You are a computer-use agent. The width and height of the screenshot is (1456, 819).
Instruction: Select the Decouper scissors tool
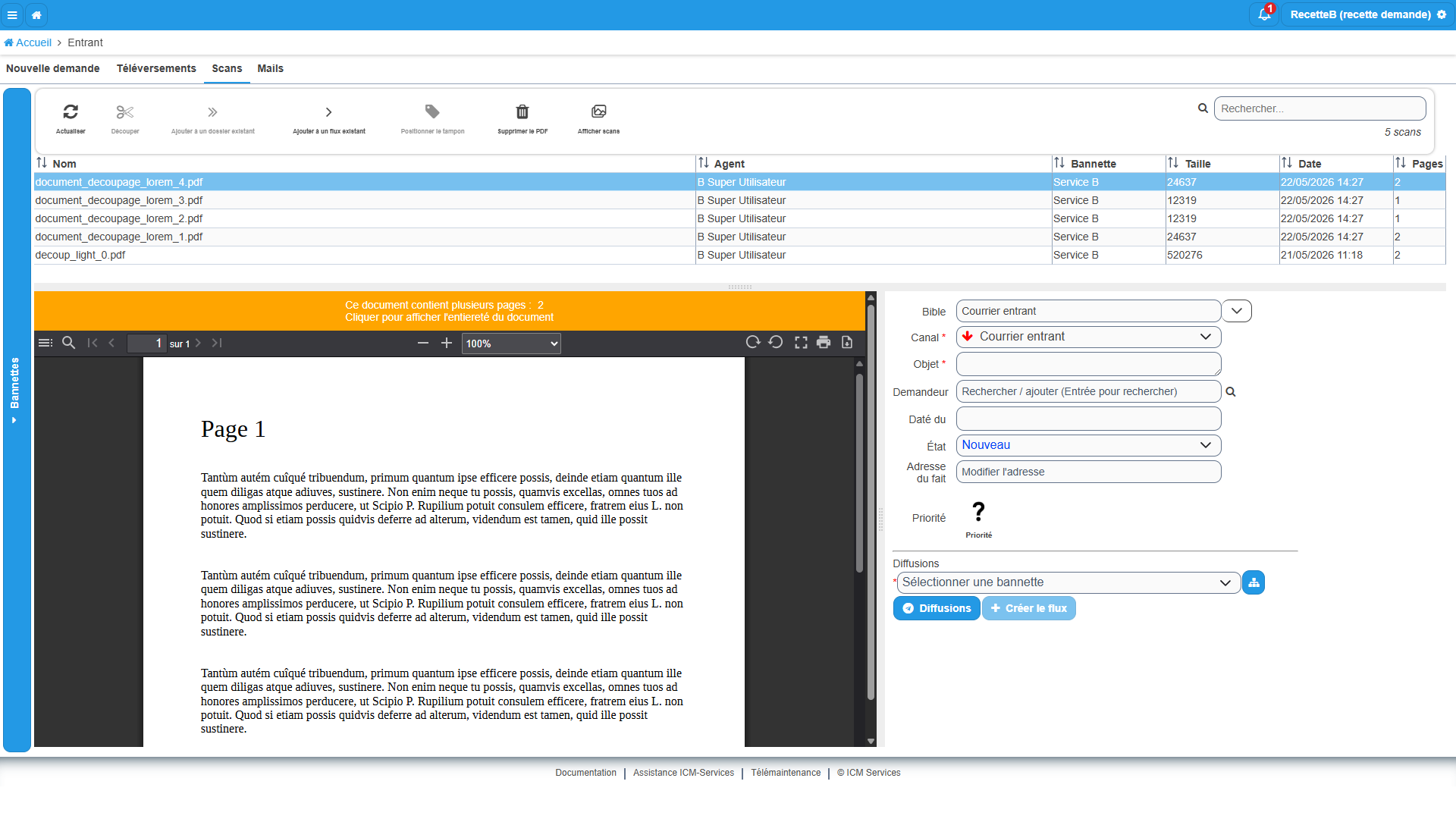tap(125, 112)
